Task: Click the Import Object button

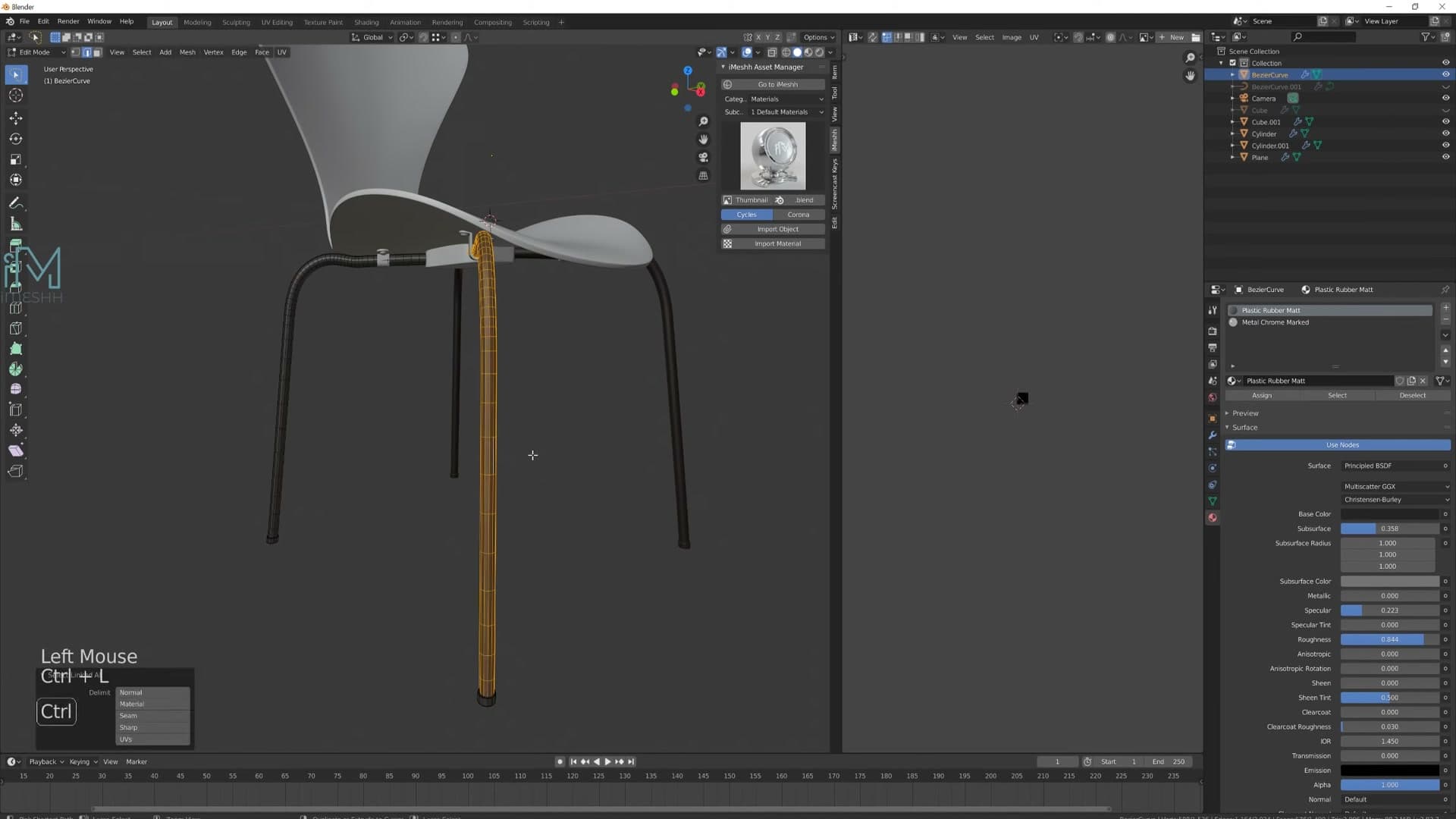Action: (x=773, y=229)
